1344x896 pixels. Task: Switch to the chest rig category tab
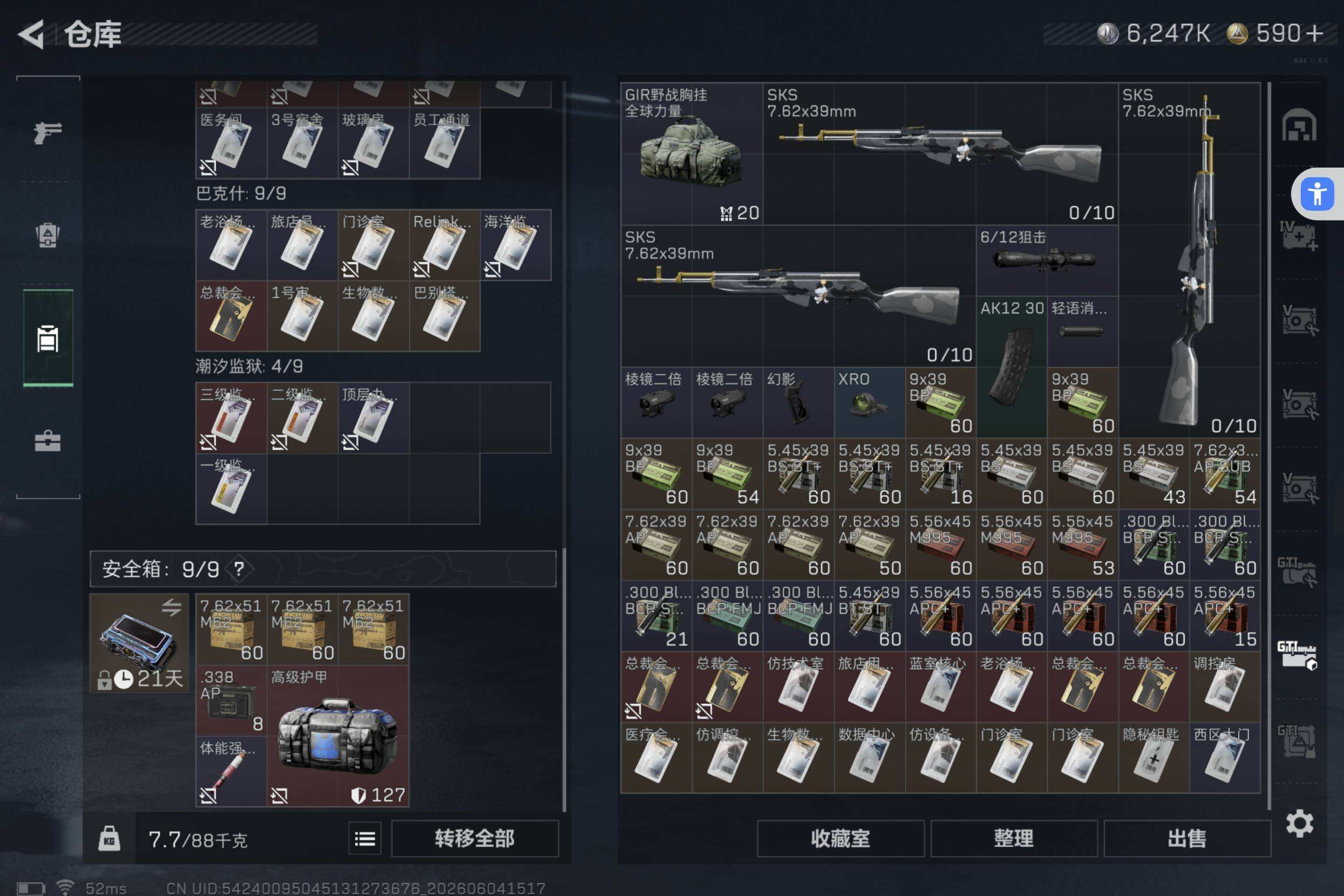[48, 234]
